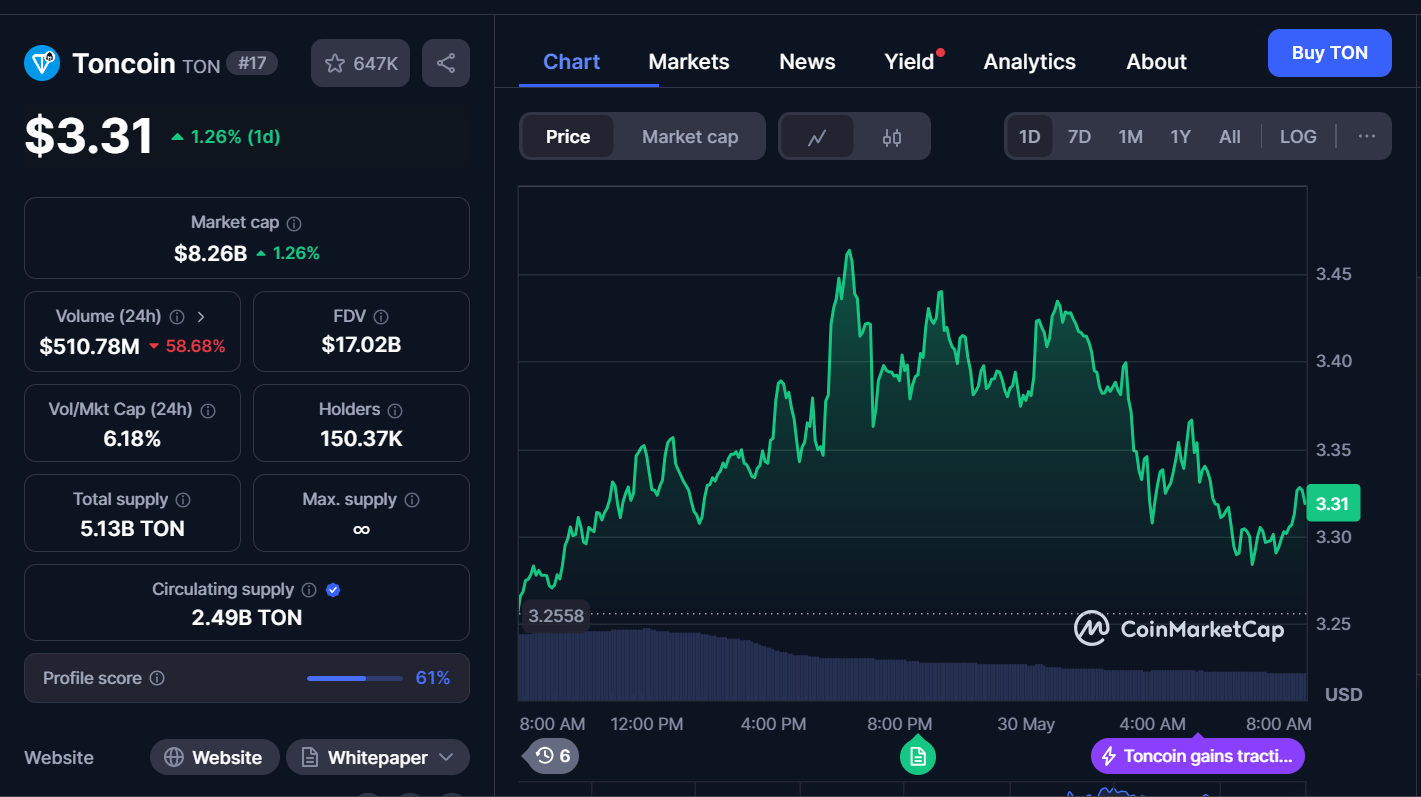Screen dimensions: 1421x797
Task: Click the 61% profile score value
Action: 433,678
